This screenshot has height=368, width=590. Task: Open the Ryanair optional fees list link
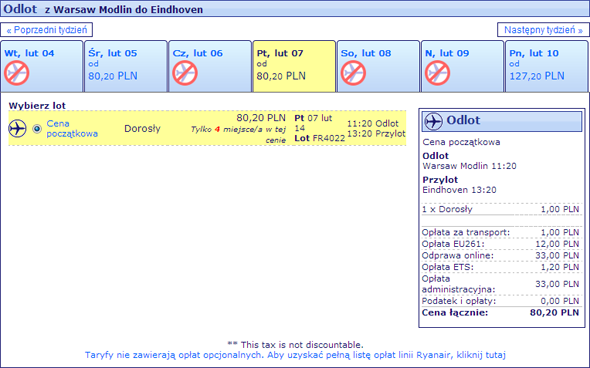tap(295, 355)
